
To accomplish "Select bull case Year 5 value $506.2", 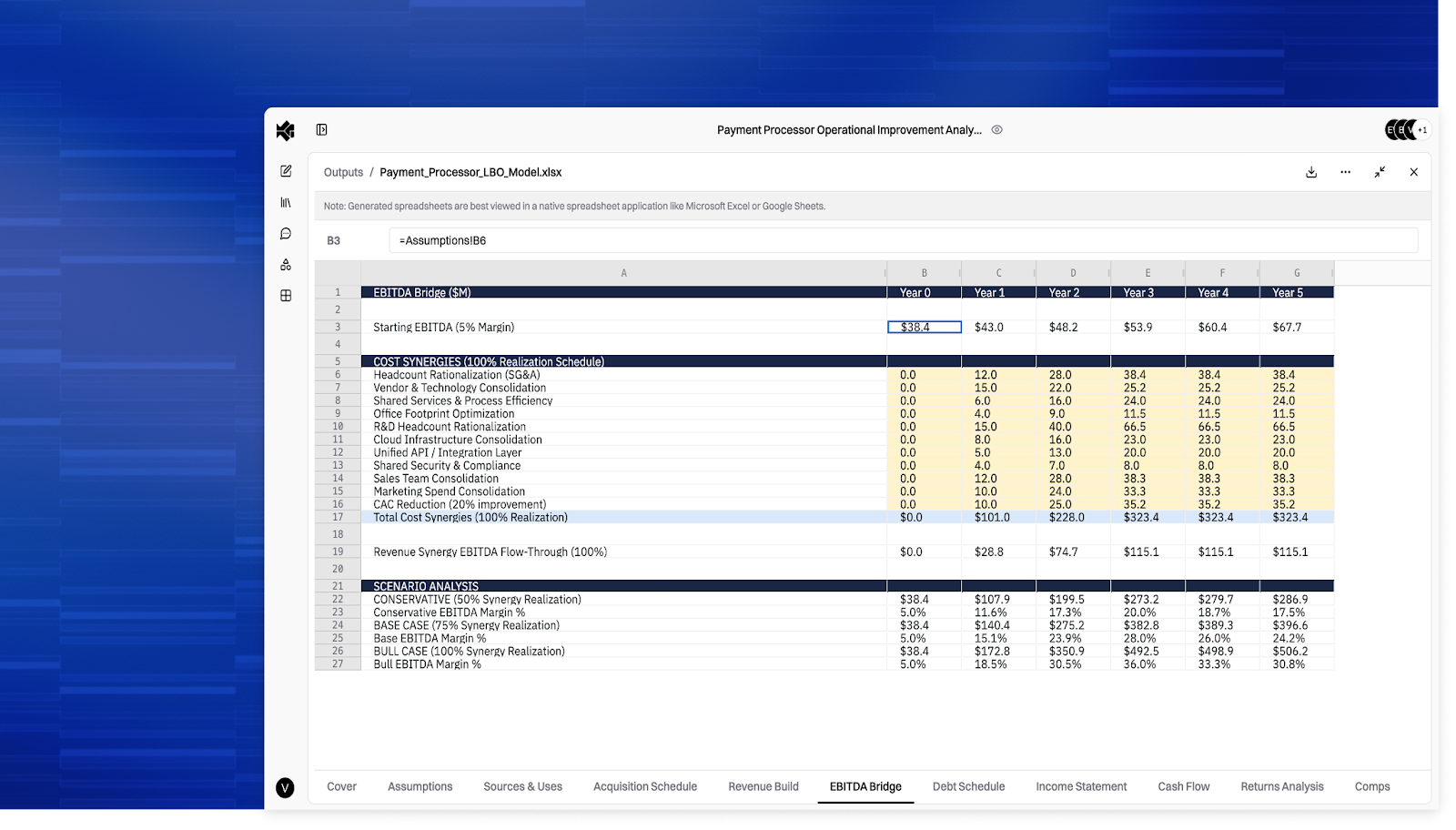I will 1297,652.
